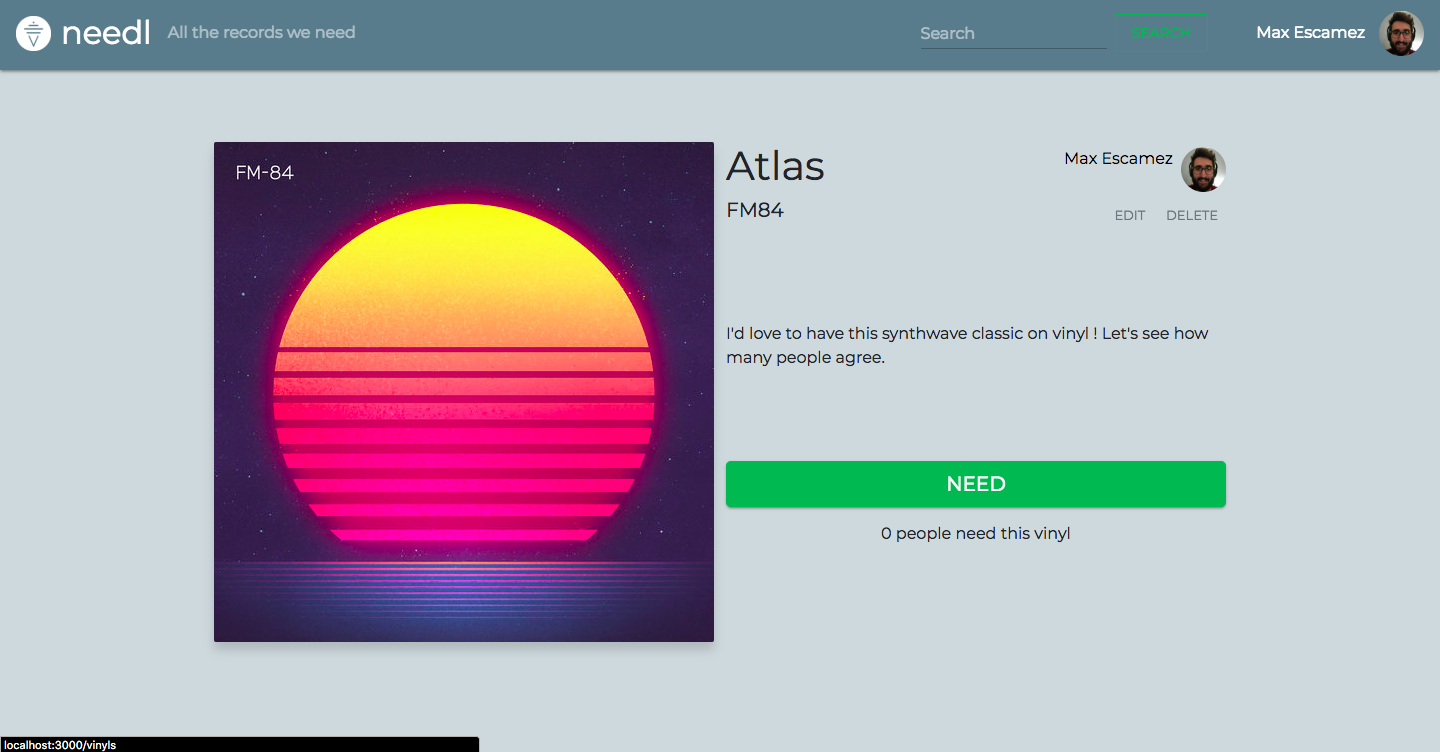
Task: Click into the Search input field
Action: 1013,33
